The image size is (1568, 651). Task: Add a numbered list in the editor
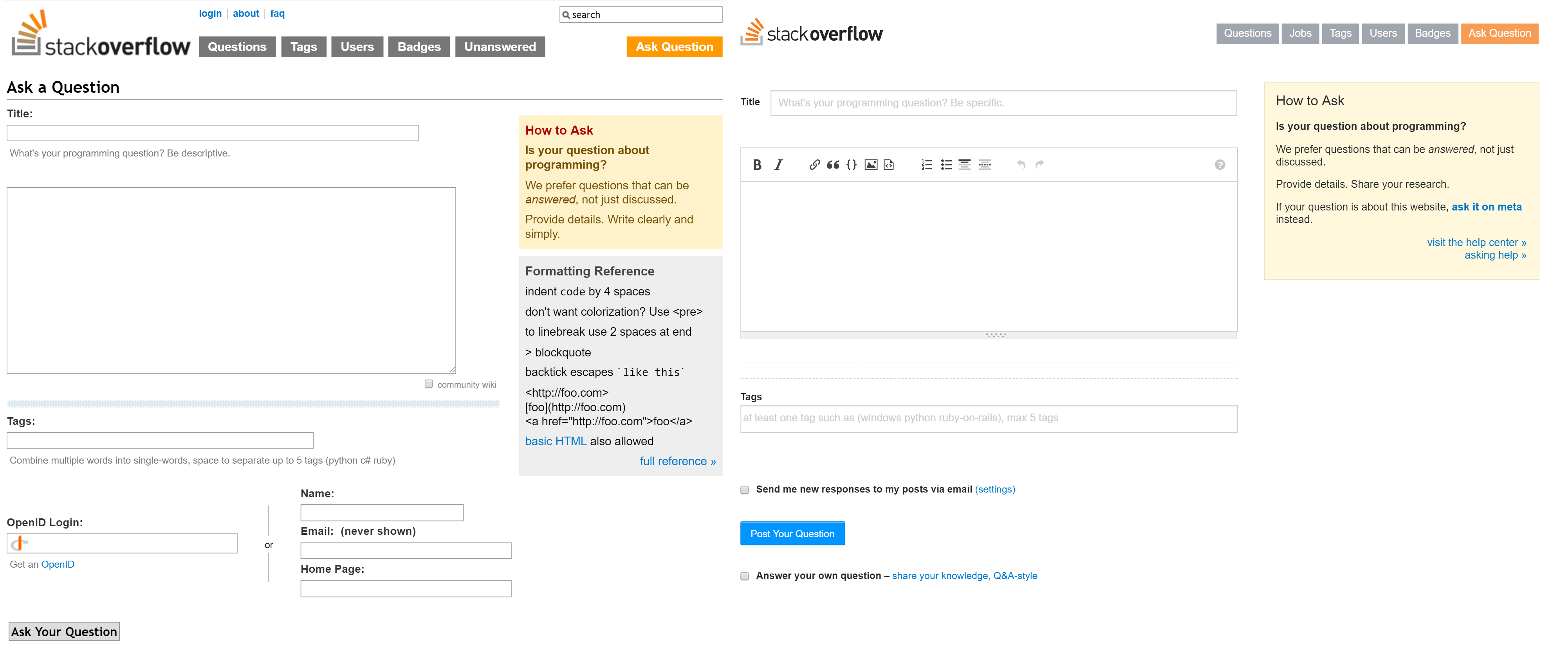point(926,164)
